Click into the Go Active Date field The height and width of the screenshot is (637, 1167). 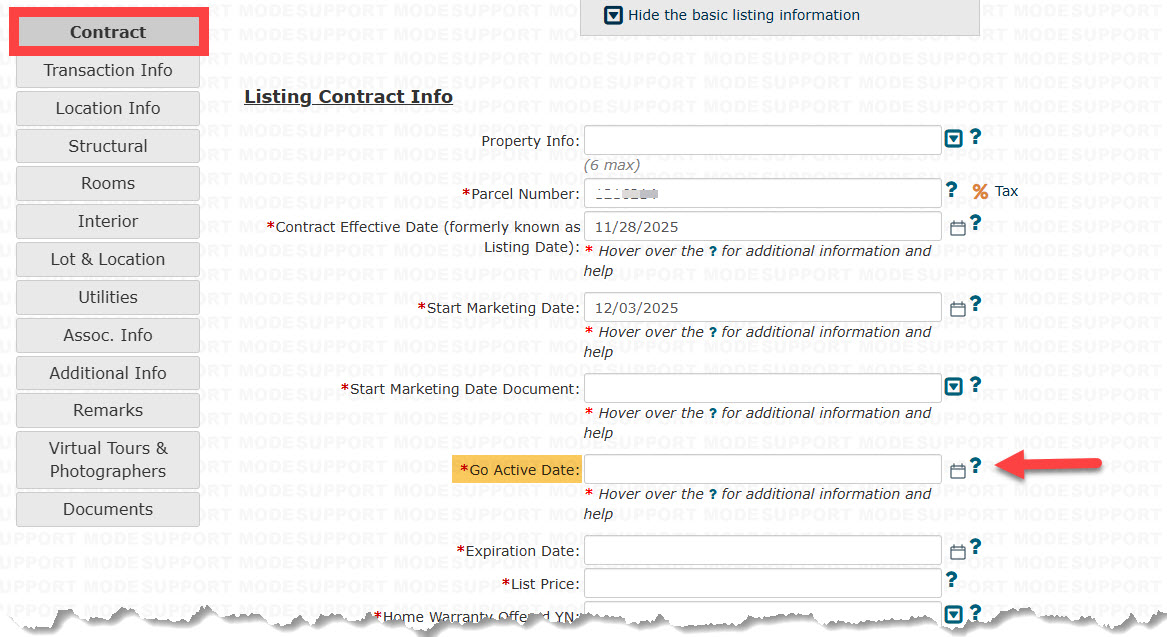pos(763,470)
